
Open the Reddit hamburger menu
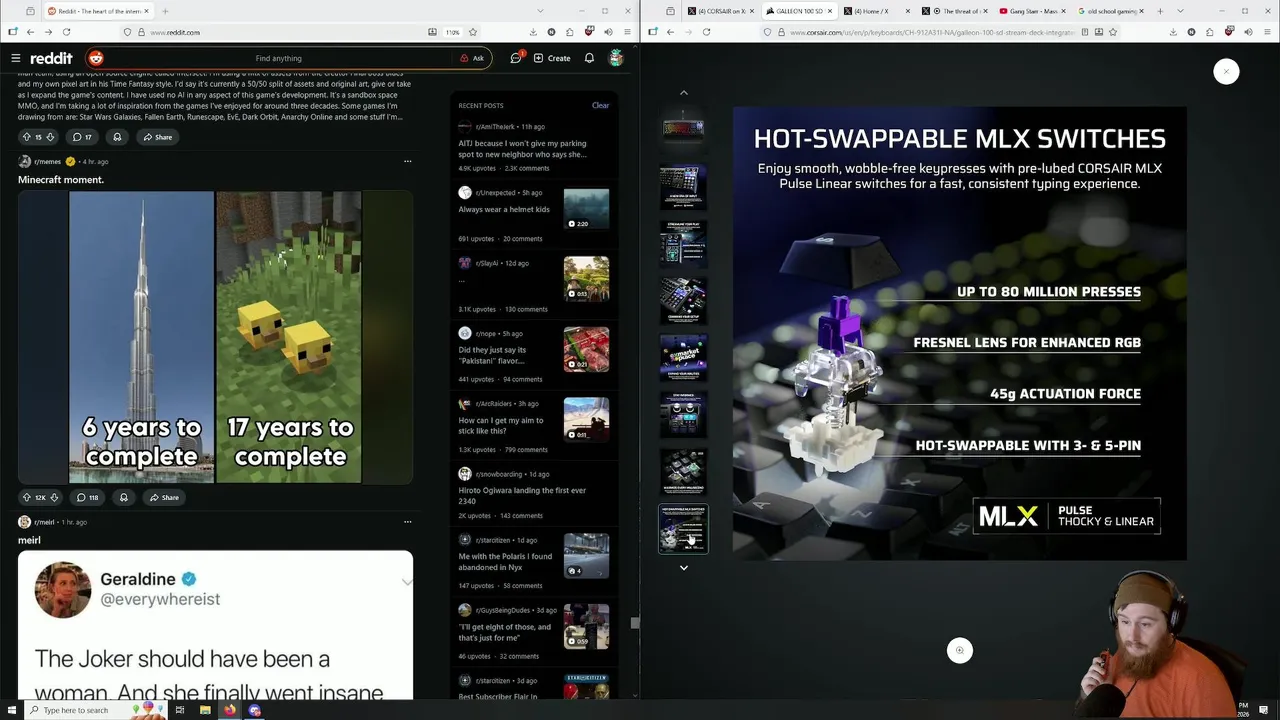pyautogui.click(x=15, y=58)
